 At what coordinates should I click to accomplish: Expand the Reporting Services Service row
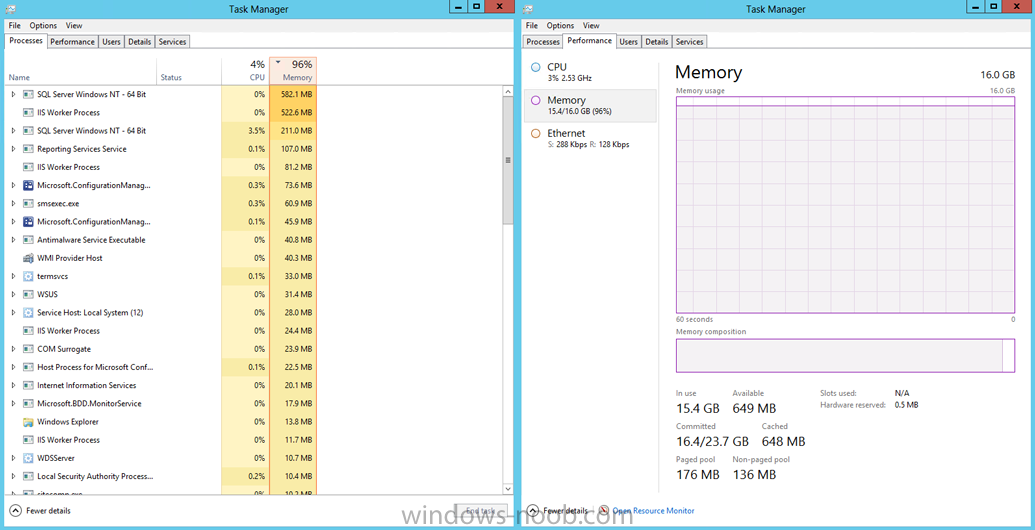coord(13,149)
